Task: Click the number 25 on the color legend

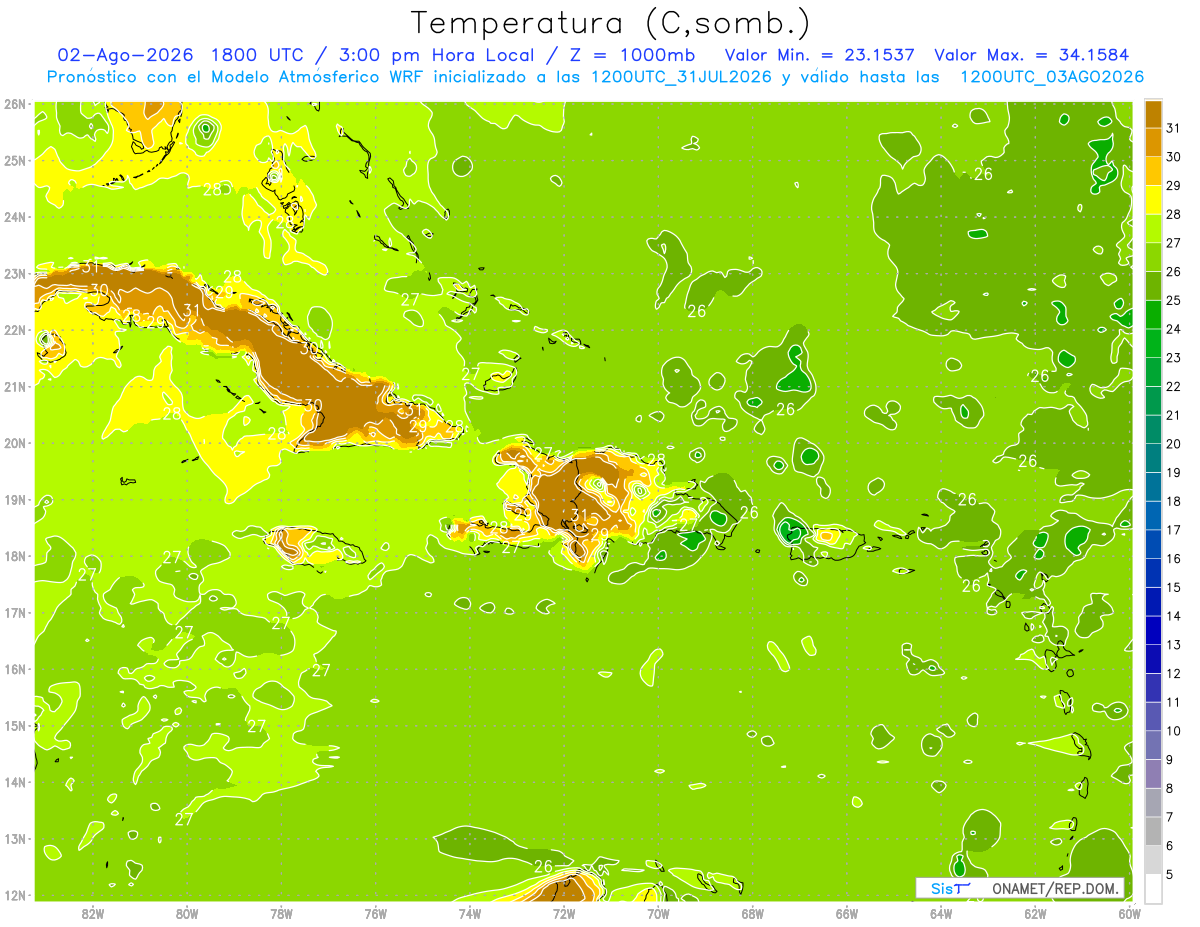Action: coord(1175,301)
